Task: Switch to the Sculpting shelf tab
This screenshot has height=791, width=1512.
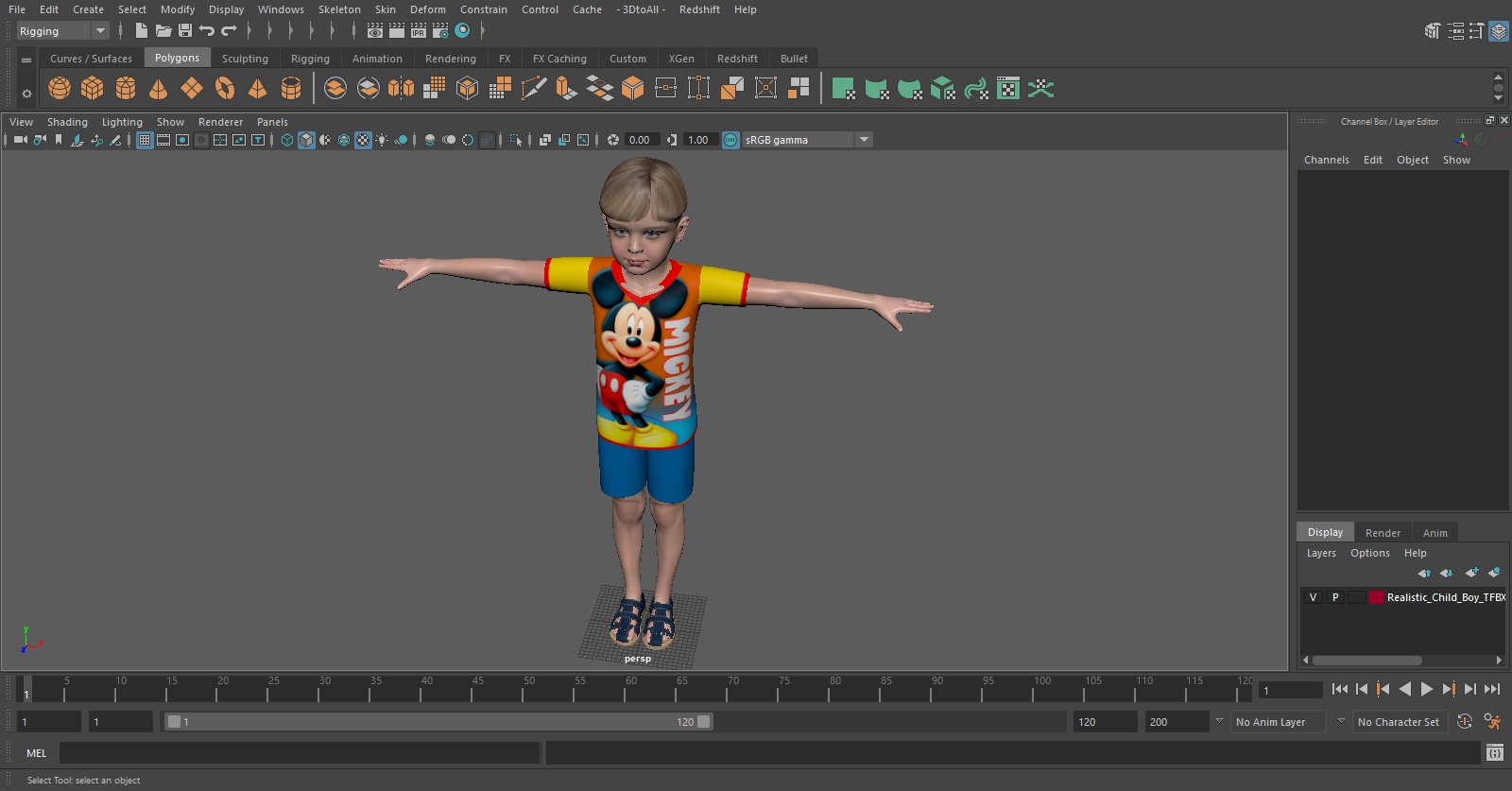Action: (245, 59)
